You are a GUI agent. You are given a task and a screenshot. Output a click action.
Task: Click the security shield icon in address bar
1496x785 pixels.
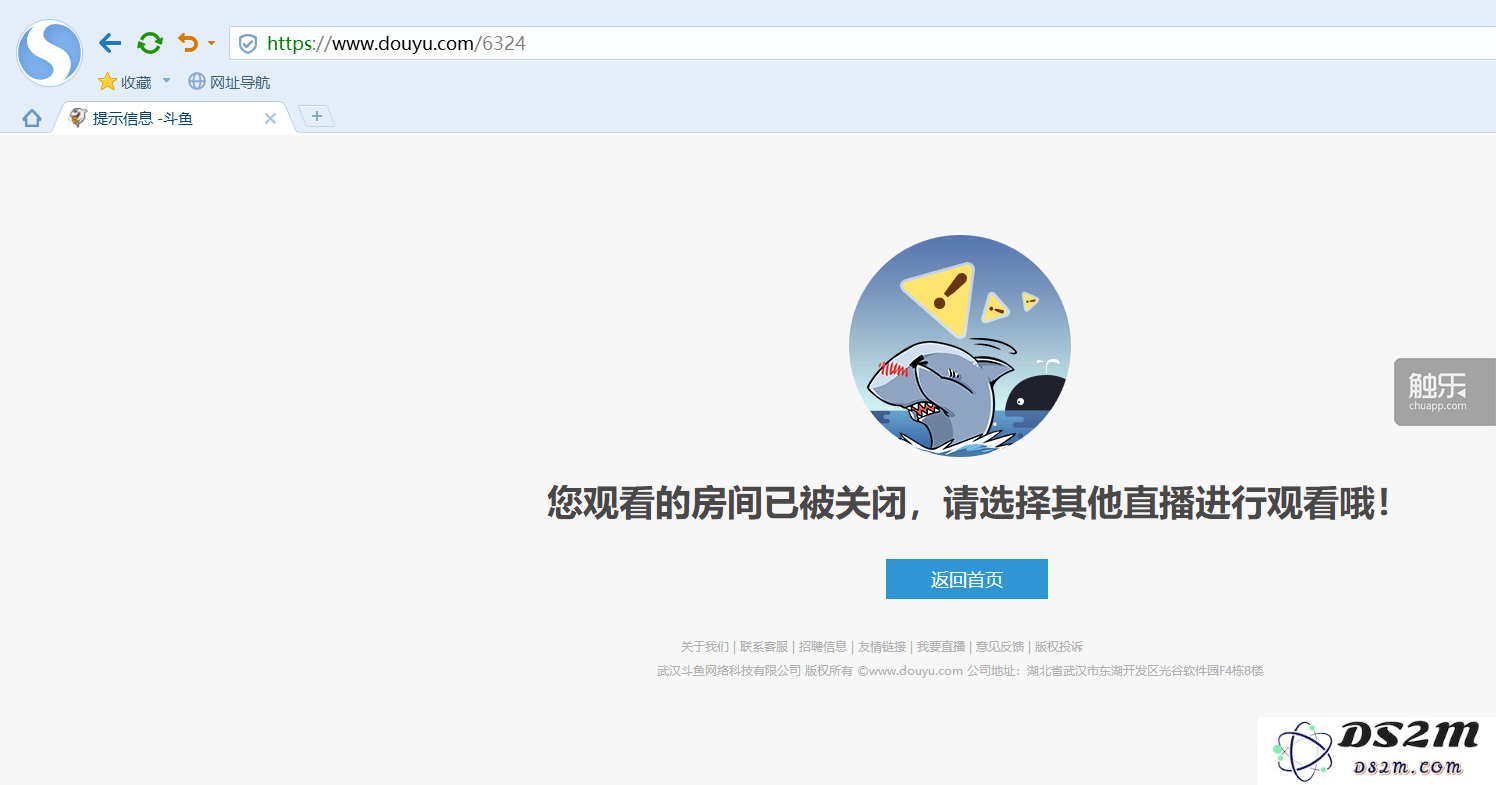coord(248,44)
